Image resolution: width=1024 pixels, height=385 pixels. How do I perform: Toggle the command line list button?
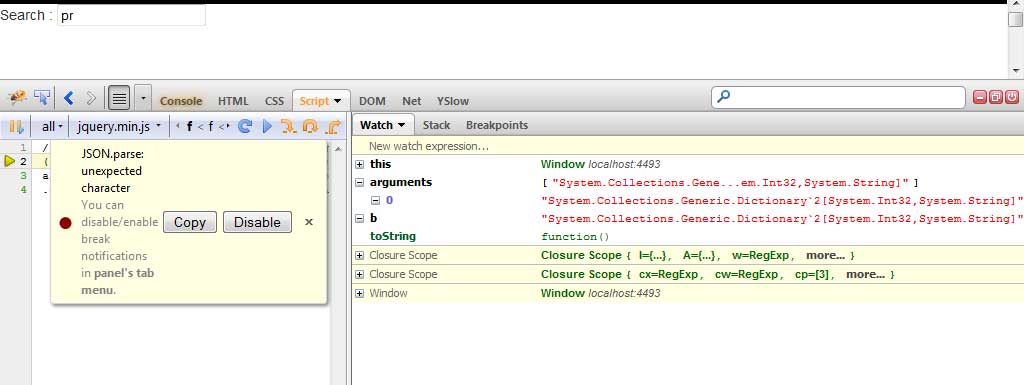[119, 99]
